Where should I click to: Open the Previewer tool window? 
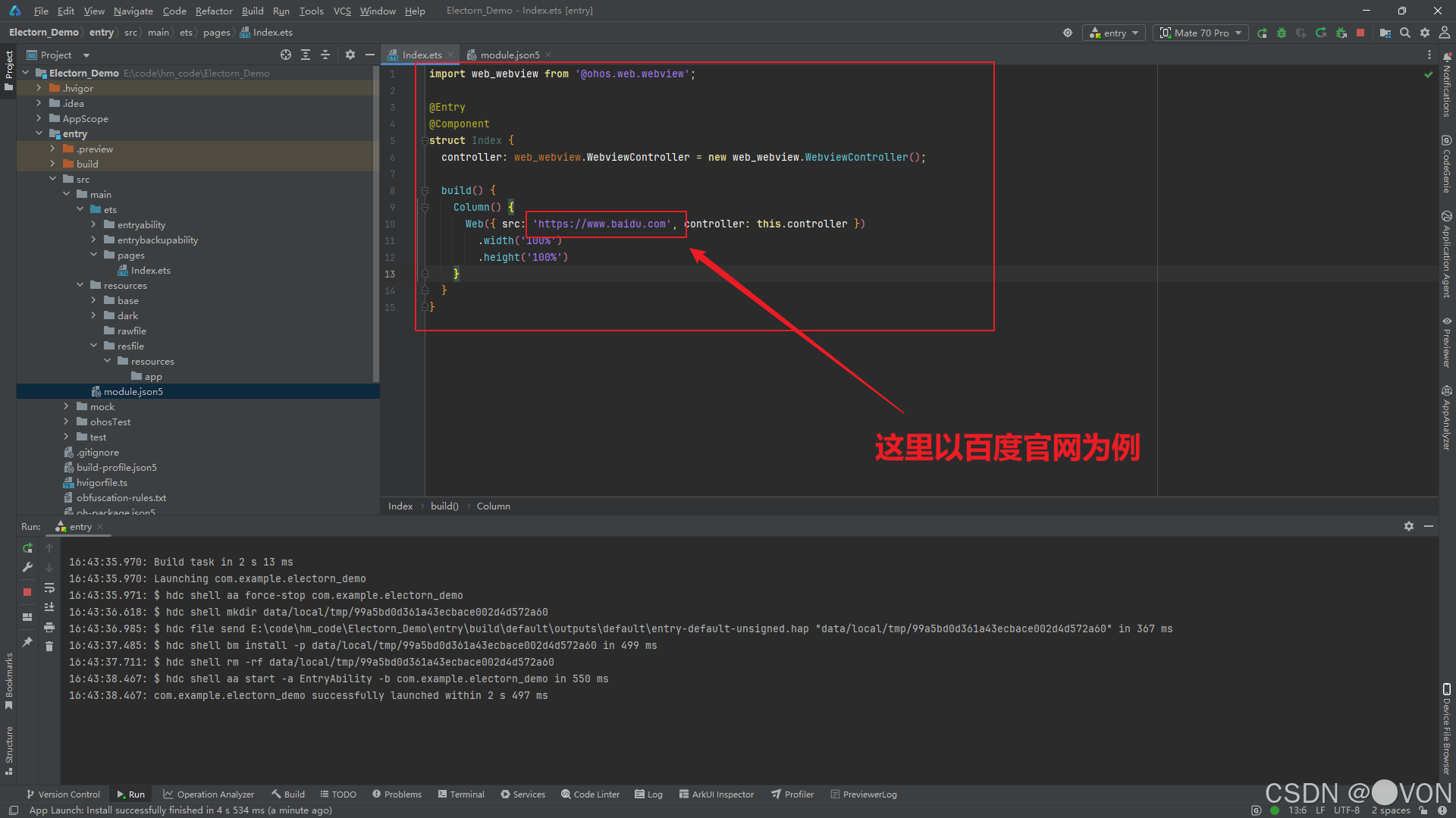click(x=1447, y=343)
